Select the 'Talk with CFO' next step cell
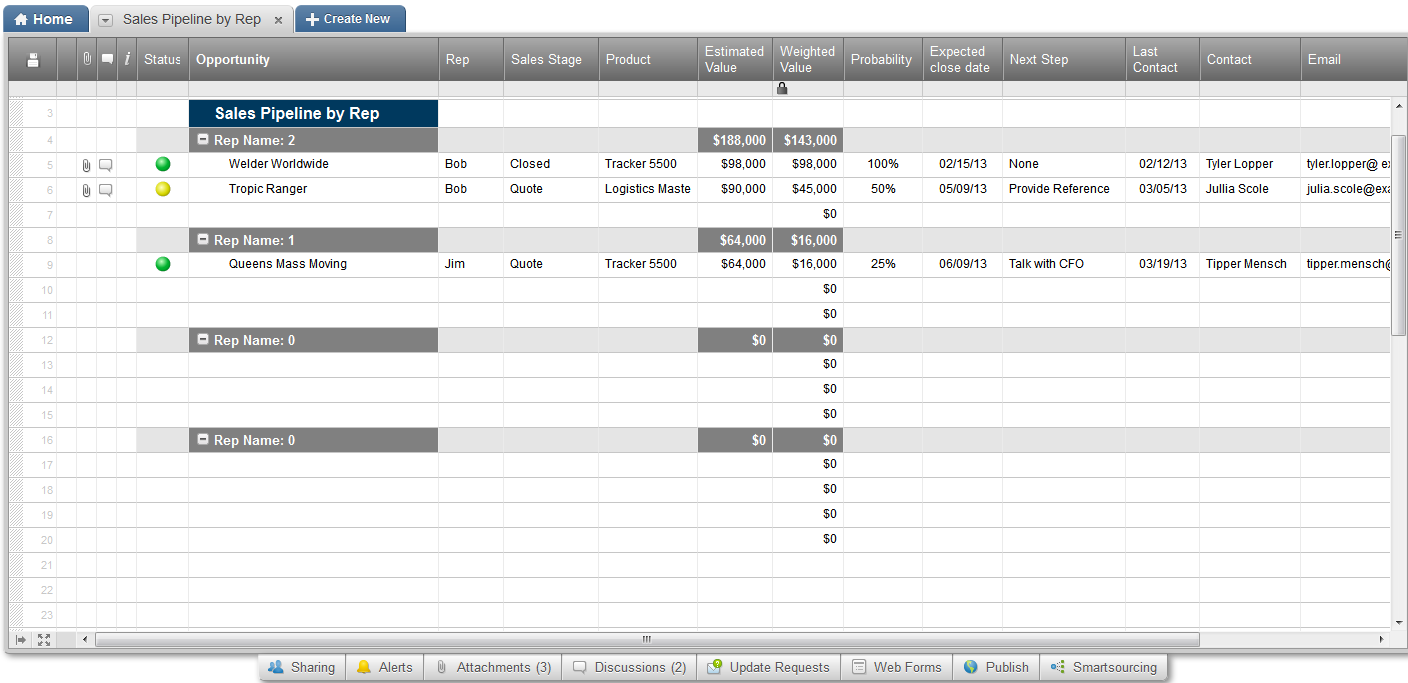This screenshot has height=683, width=1408. 1064,265
